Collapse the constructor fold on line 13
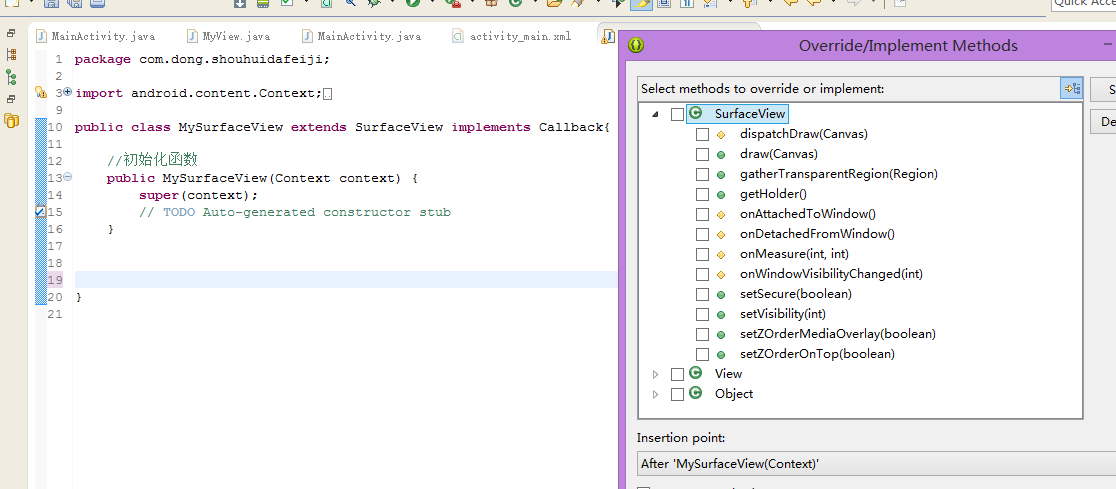Image resolution: width=1116 pixels, height=489 pixels. [x=68, y=177]
